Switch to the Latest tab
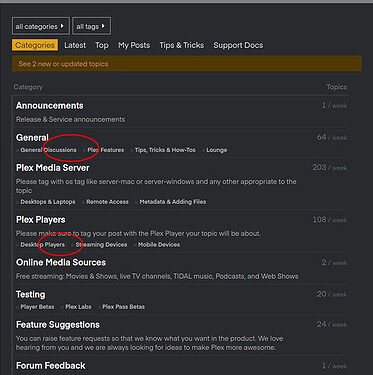 pos(75,45)
